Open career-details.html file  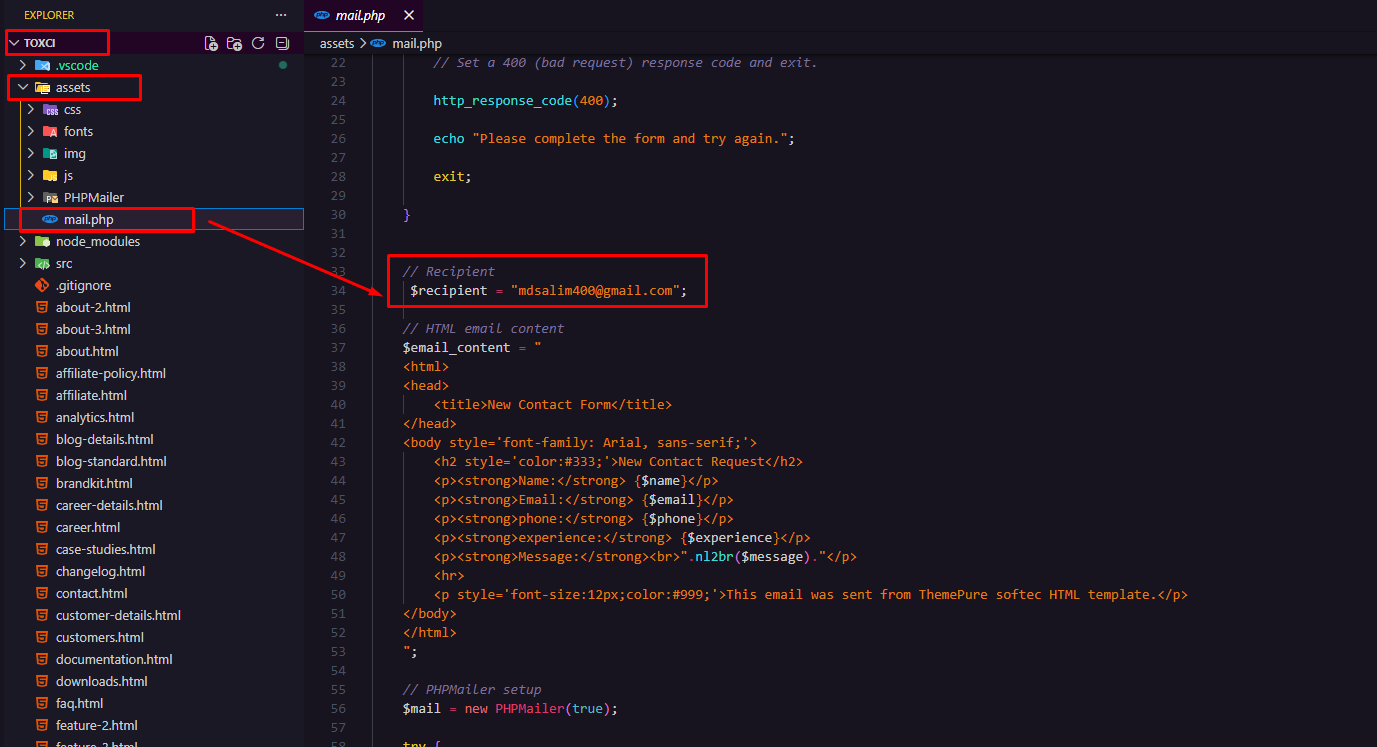tap(152, 505)
